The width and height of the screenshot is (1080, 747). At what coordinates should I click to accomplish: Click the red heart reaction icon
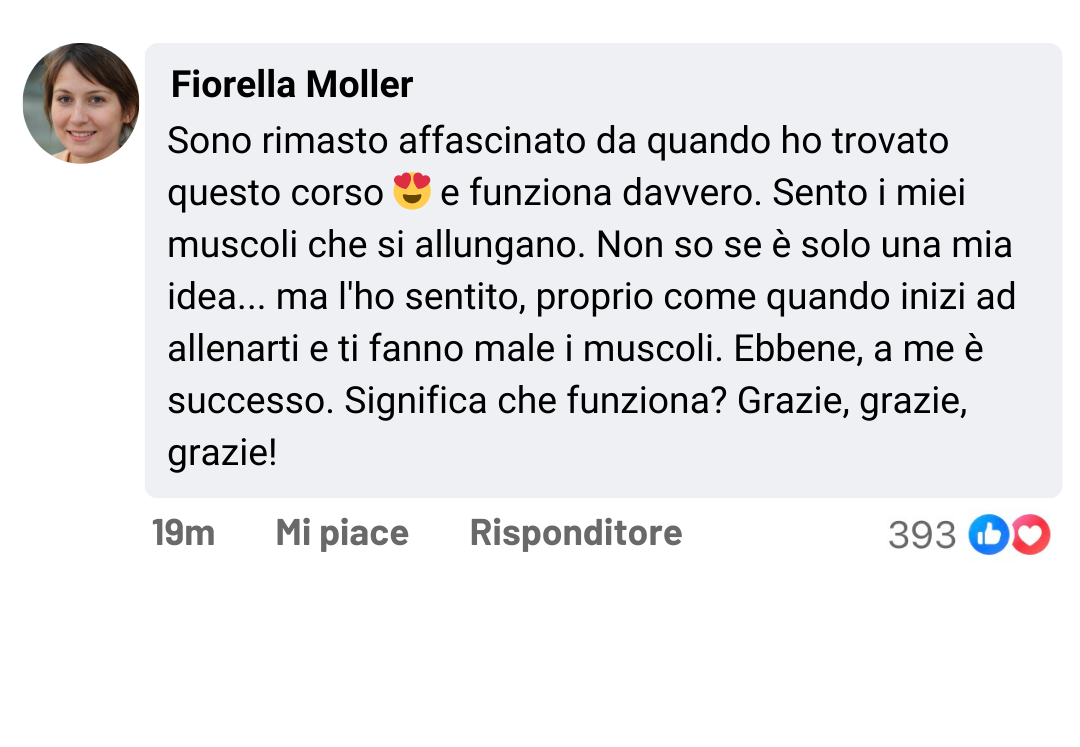point(1031,535)
